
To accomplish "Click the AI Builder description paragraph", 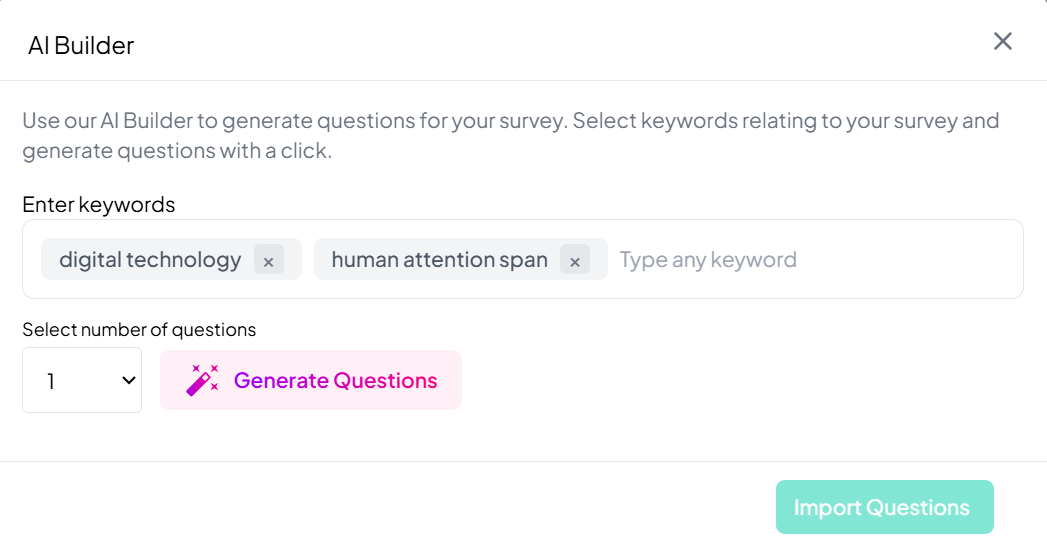I will pyautogui.click(x=510, y=136).
